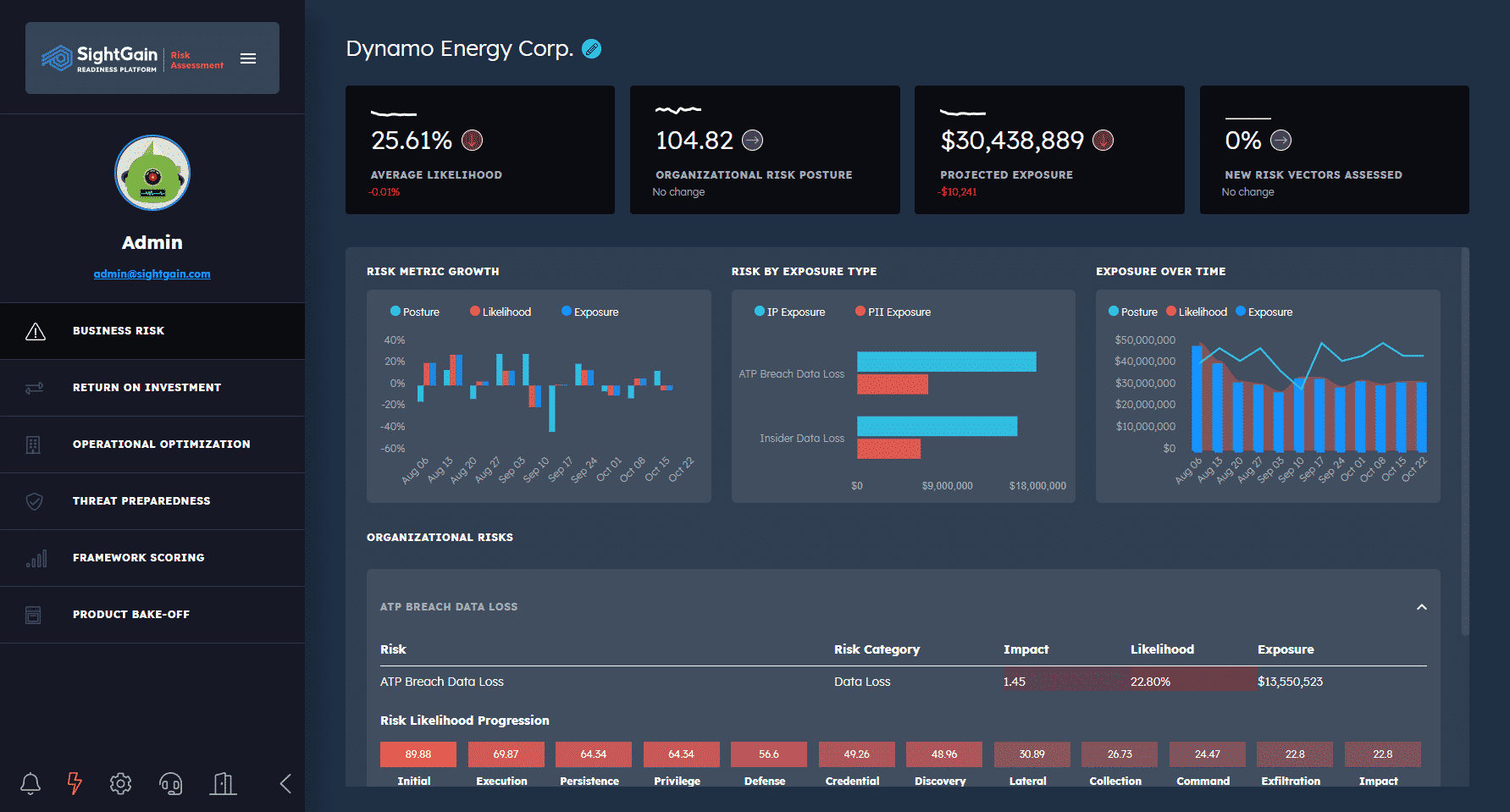Open Framework Scoring page
This screenshot has width=1510, height=812.
tap(152, 558)
